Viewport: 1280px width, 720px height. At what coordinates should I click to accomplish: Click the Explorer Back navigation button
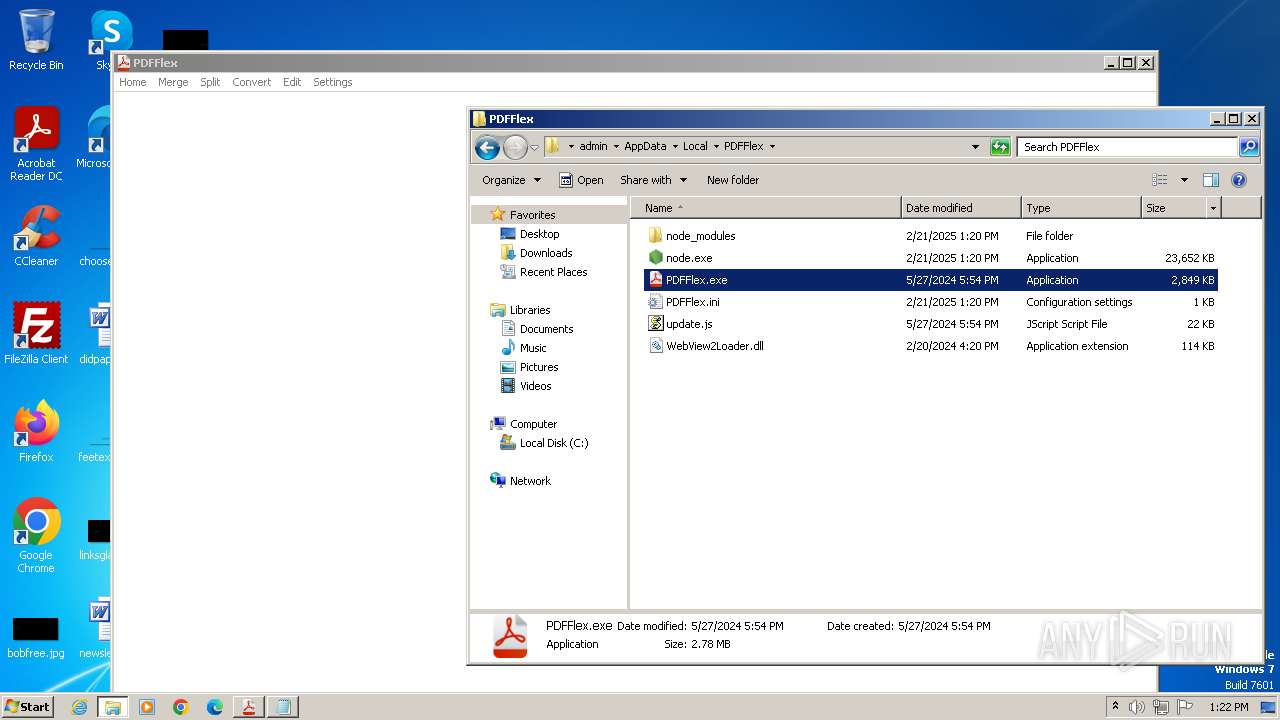pyautogui.click(x=487, y=147)
